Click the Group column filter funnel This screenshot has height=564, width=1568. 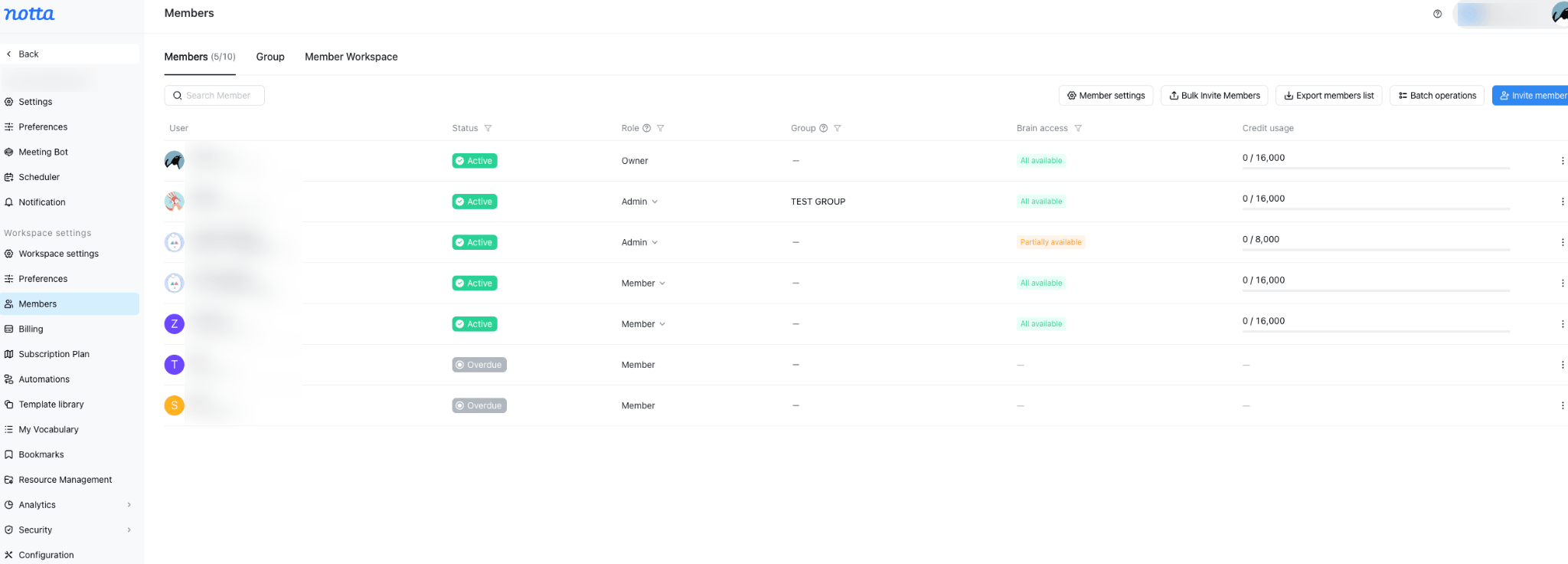coord(838,128)
